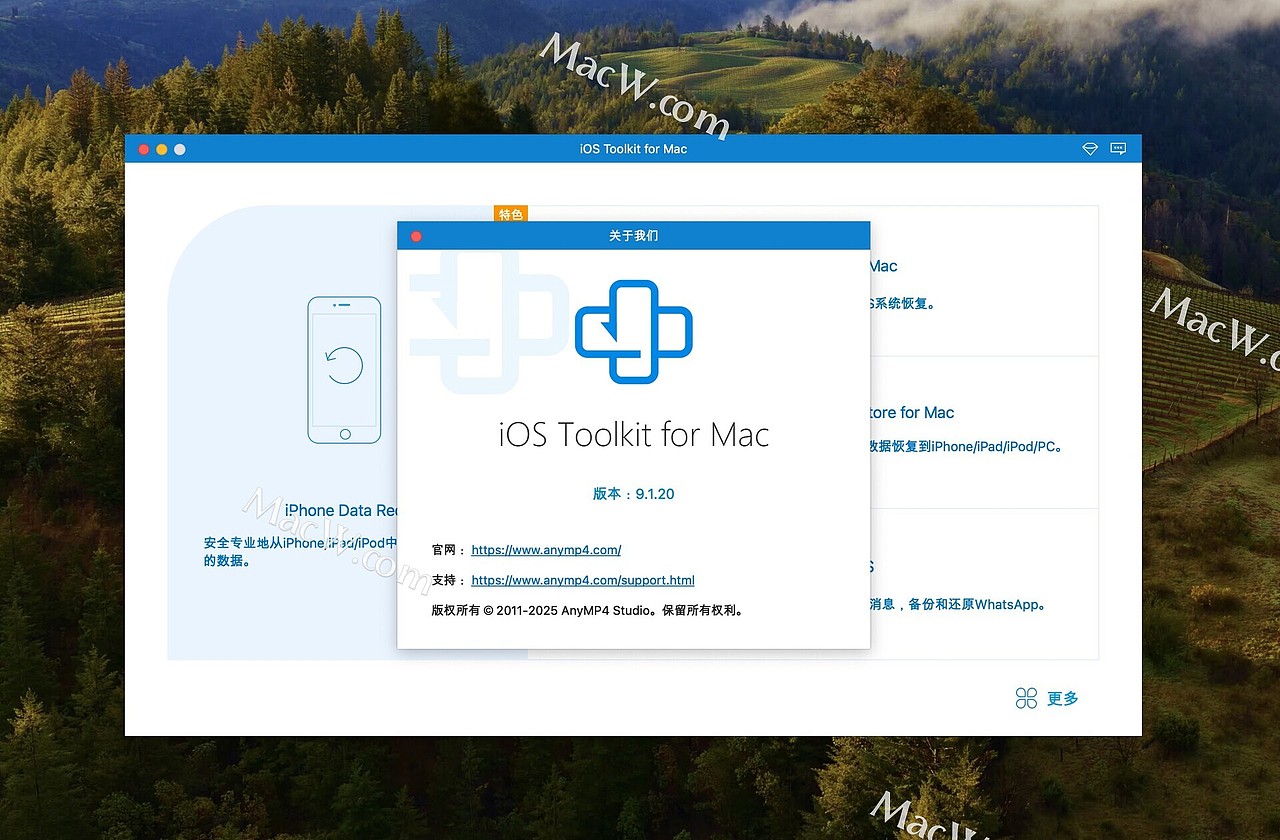The width and height of the screenshot is (1280, 840).
Task: Open the feedback speech-bubble icon in the title bar
Action: click(1117, 148)
